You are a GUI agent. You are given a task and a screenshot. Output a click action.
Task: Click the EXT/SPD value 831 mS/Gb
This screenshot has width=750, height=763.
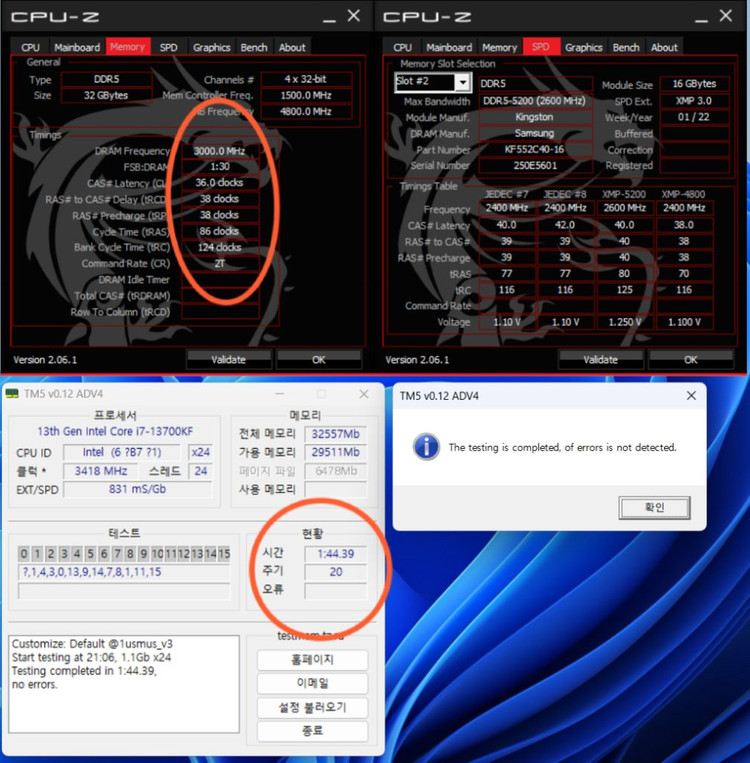point(137,489)
